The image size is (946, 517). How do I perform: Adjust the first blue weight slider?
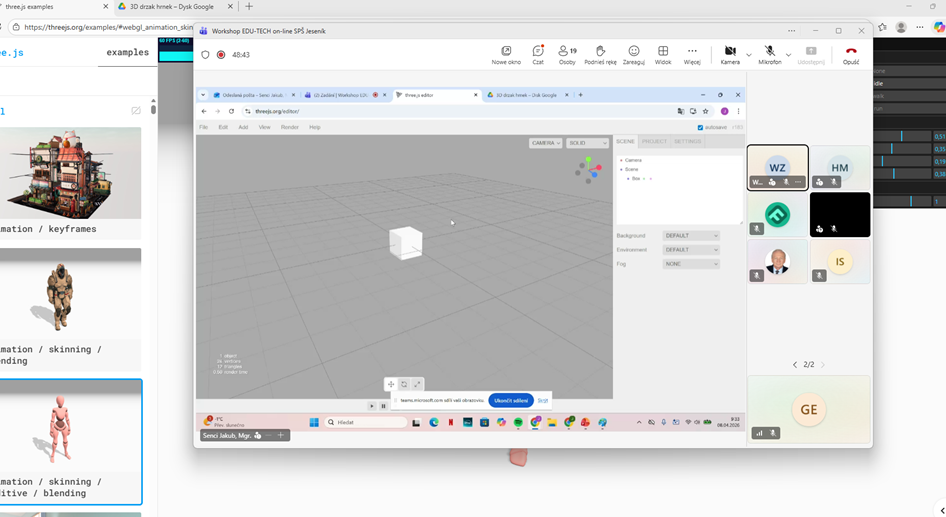[901, 136]
